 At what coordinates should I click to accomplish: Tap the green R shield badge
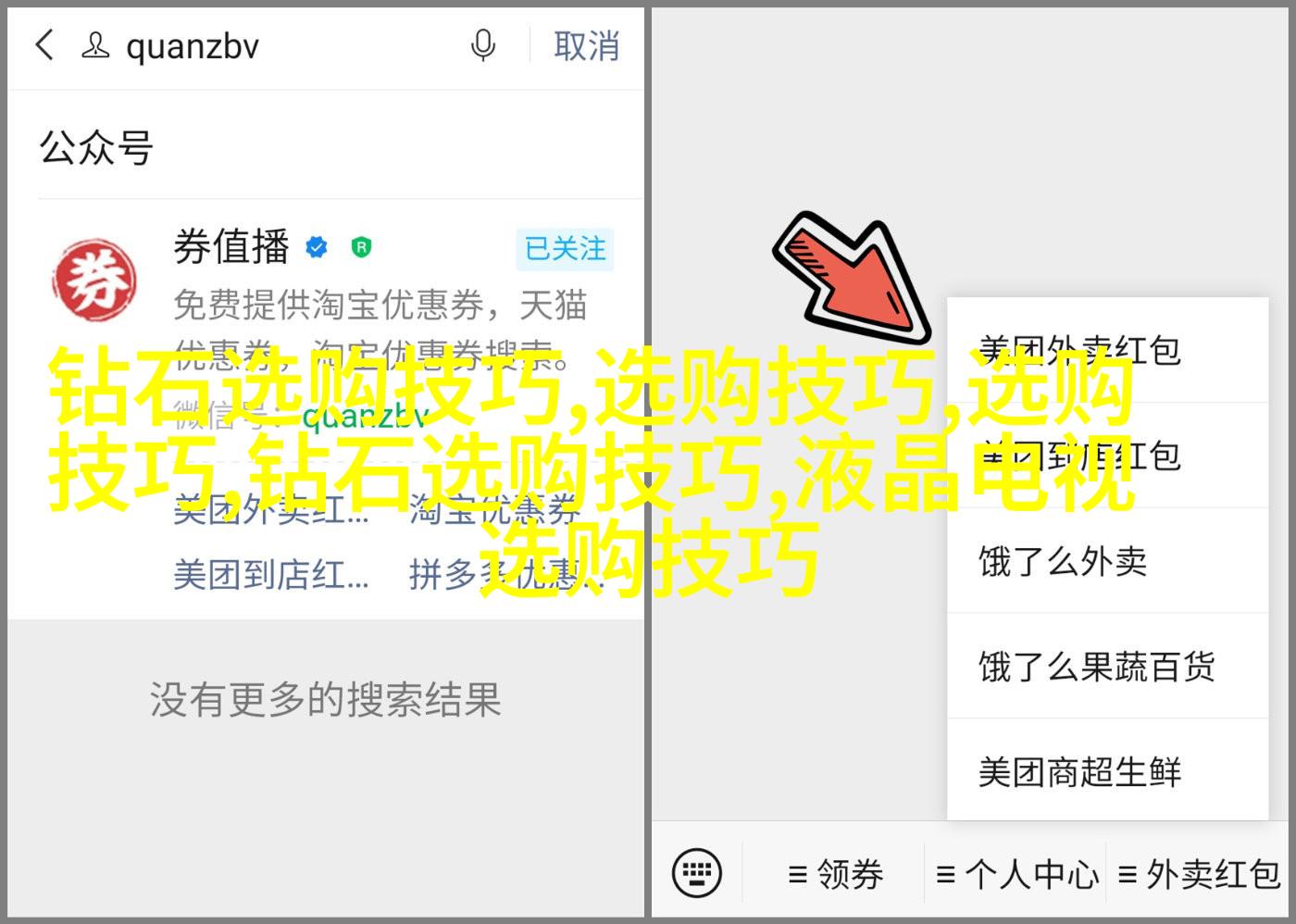click(x=361, y=247)
